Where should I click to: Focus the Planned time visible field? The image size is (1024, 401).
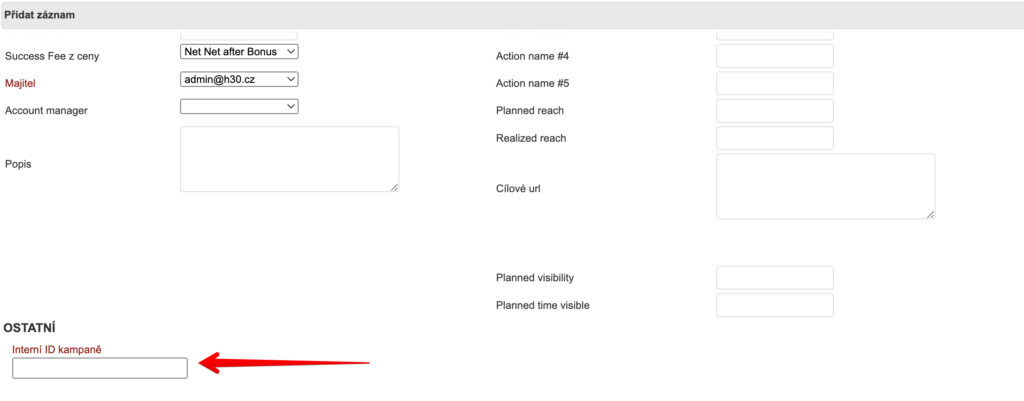(x=774, y=305)
